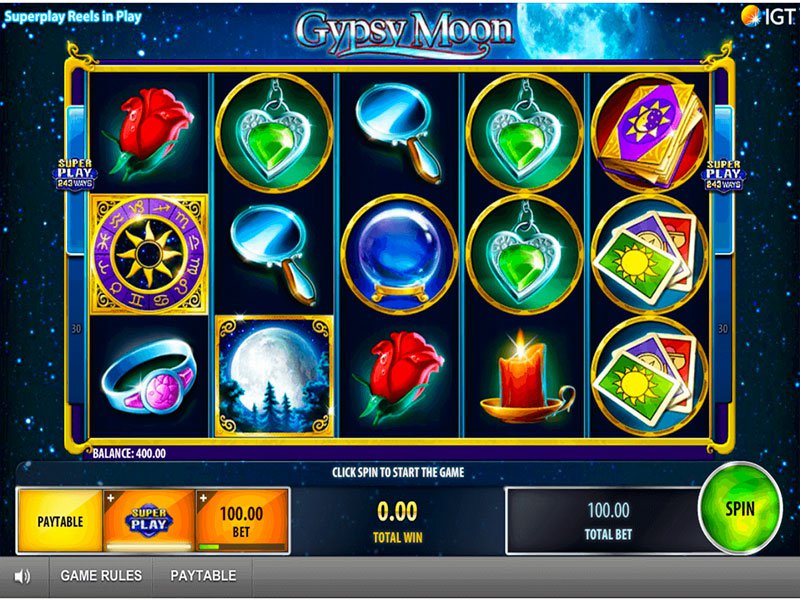Click the zodiac wheel symbol on the reels
Screen dimensions: 800x600
click(149, 254)
